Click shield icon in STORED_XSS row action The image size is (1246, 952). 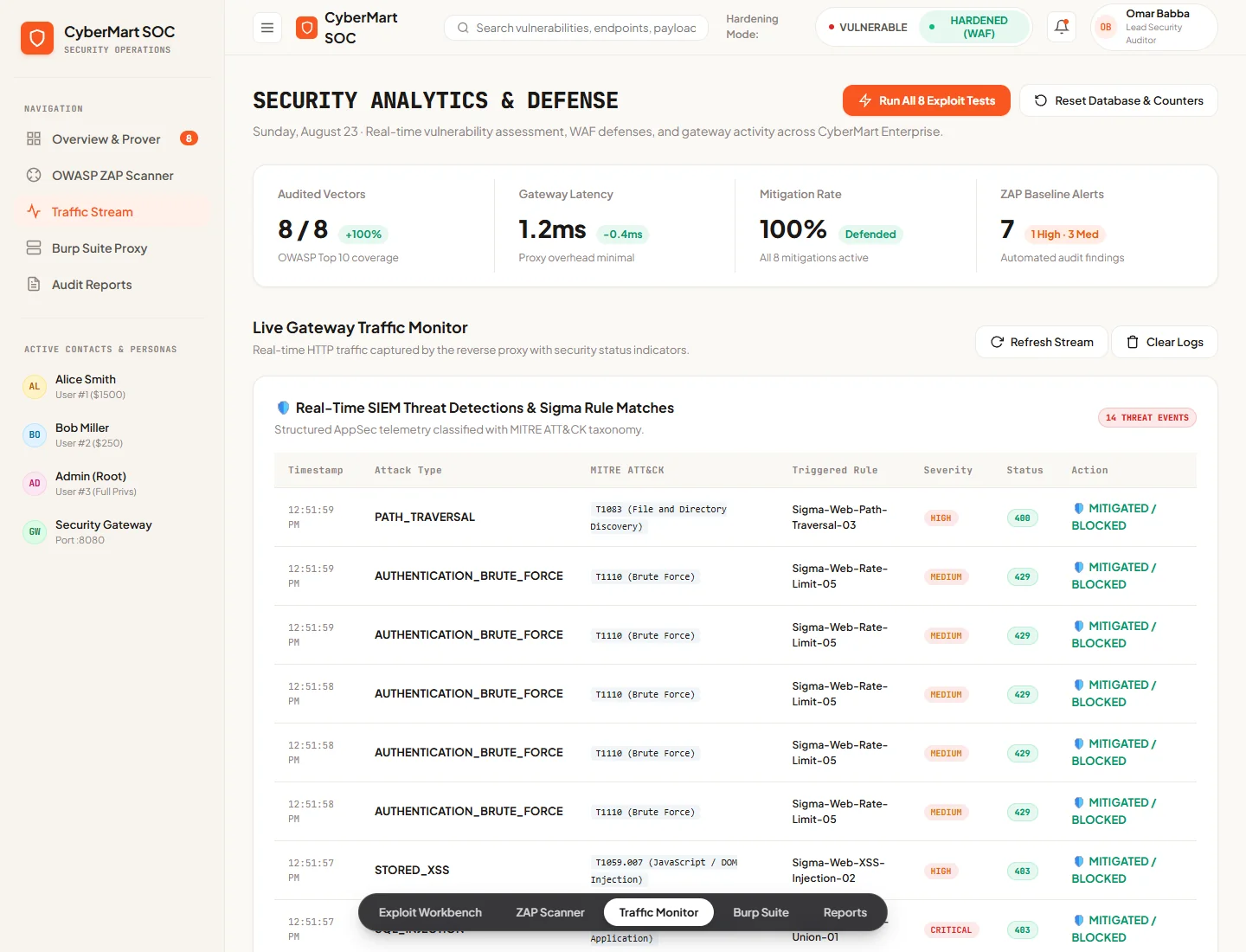tap(1078, 861)
